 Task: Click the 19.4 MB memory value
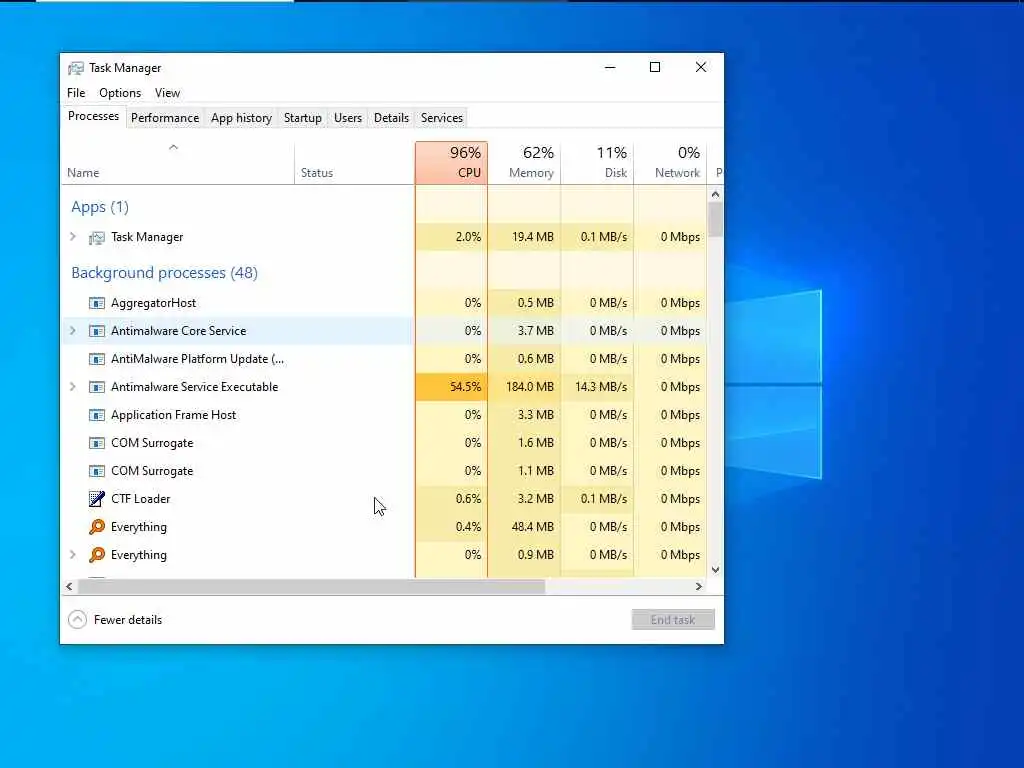pyautogui.click(x=533, y=237)
